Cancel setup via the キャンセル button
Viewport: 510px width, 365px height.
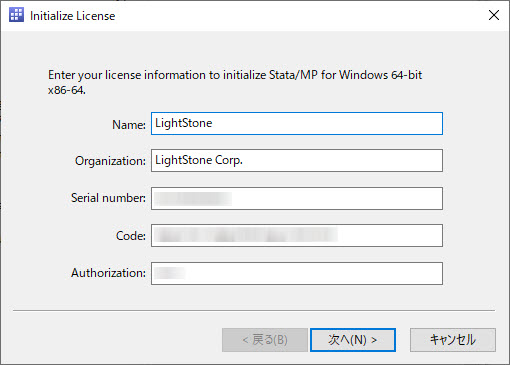[x=453, y=340]
